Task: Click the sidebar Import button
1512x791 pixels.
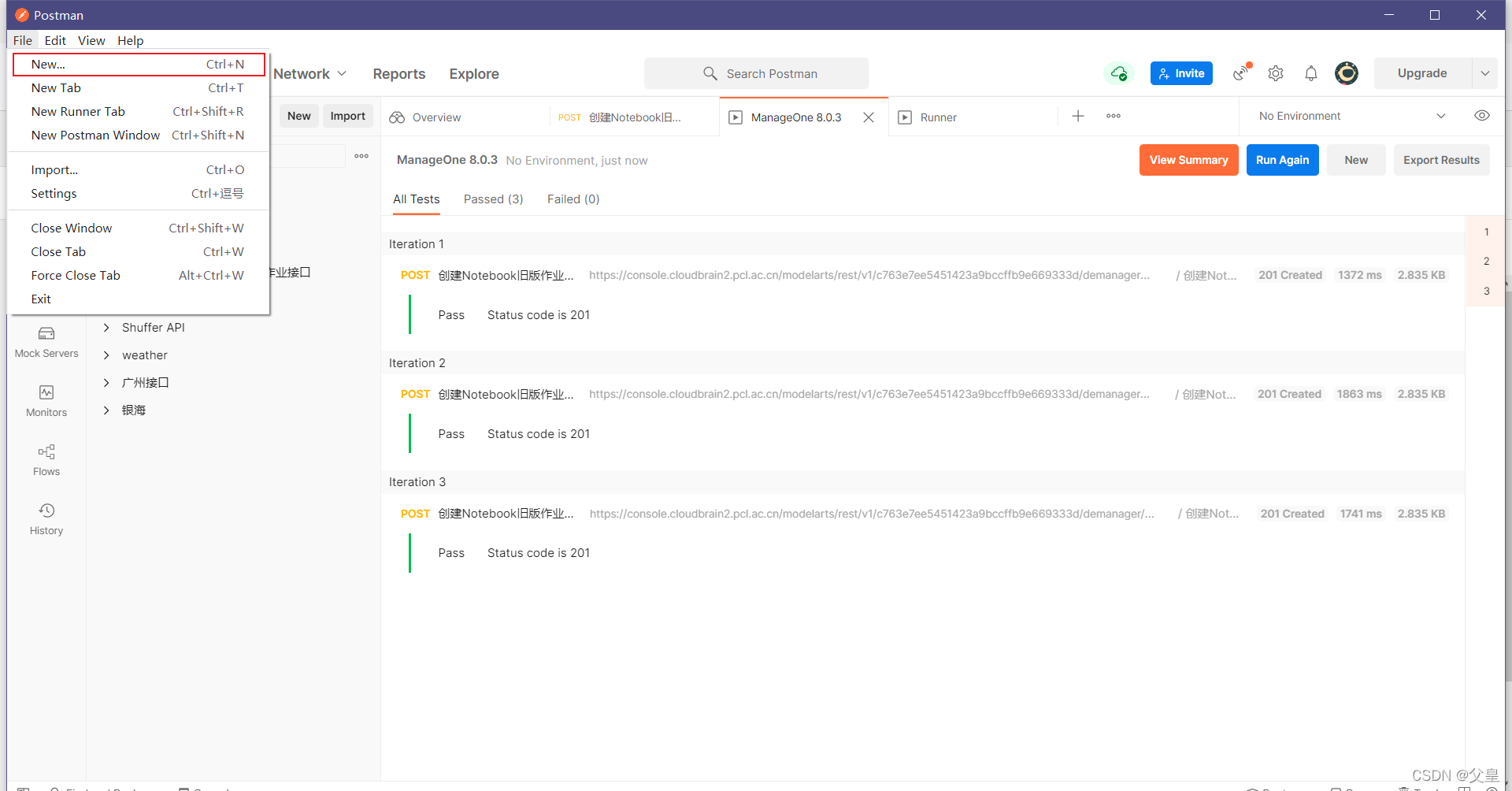Action: coord(347,116)
